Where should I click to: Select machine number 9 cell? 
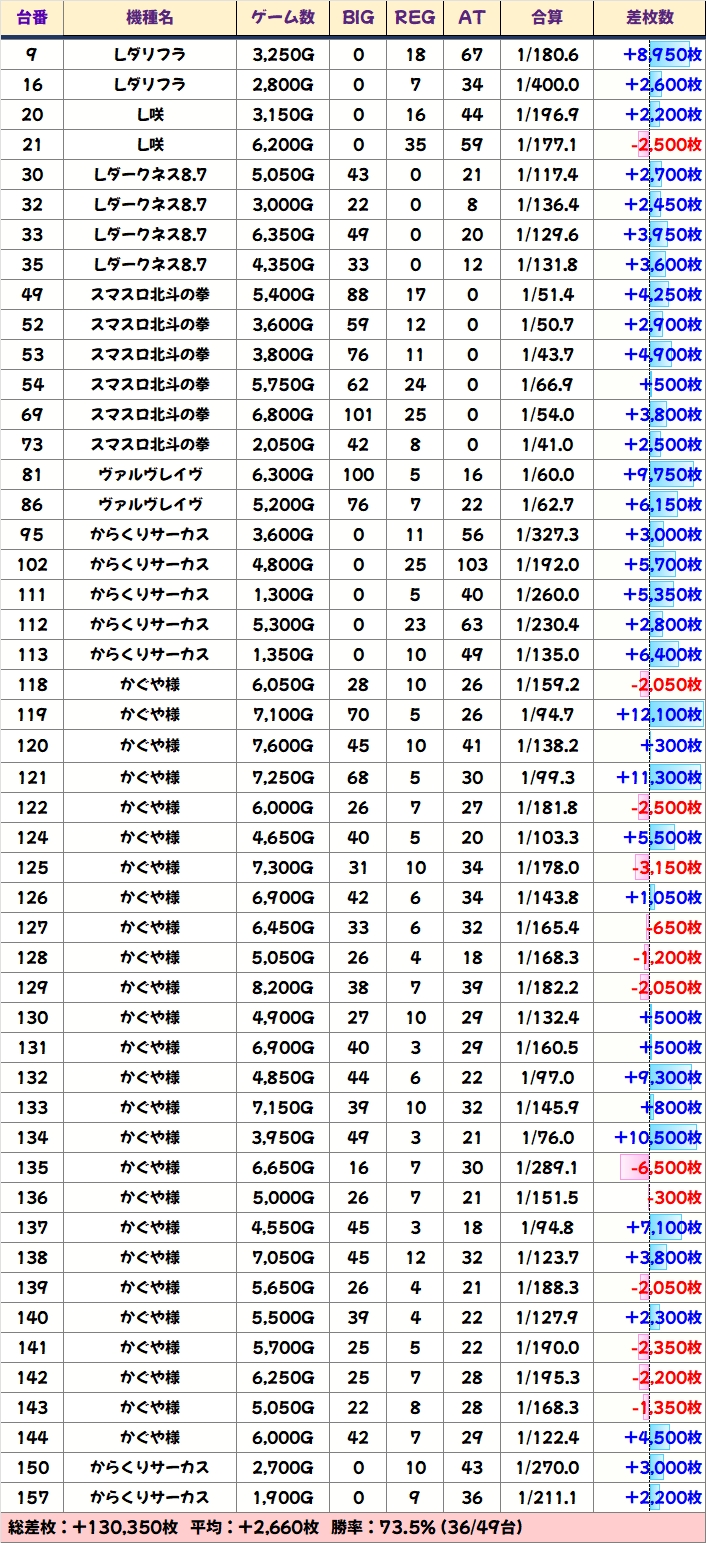tap(32, 54)
